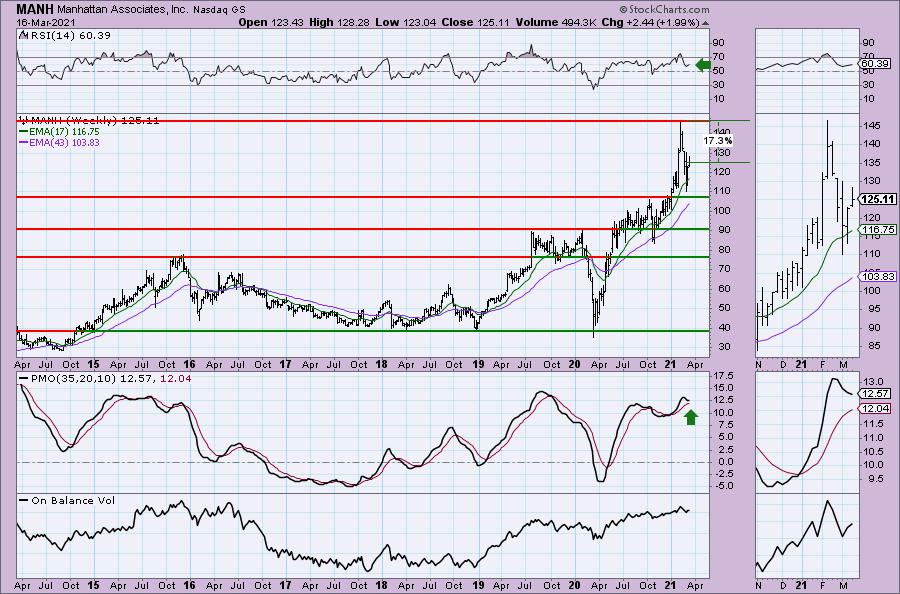Click the 12.04 PMO signal tag on right axis
The image size is (900, 594).
pos(875,409)
